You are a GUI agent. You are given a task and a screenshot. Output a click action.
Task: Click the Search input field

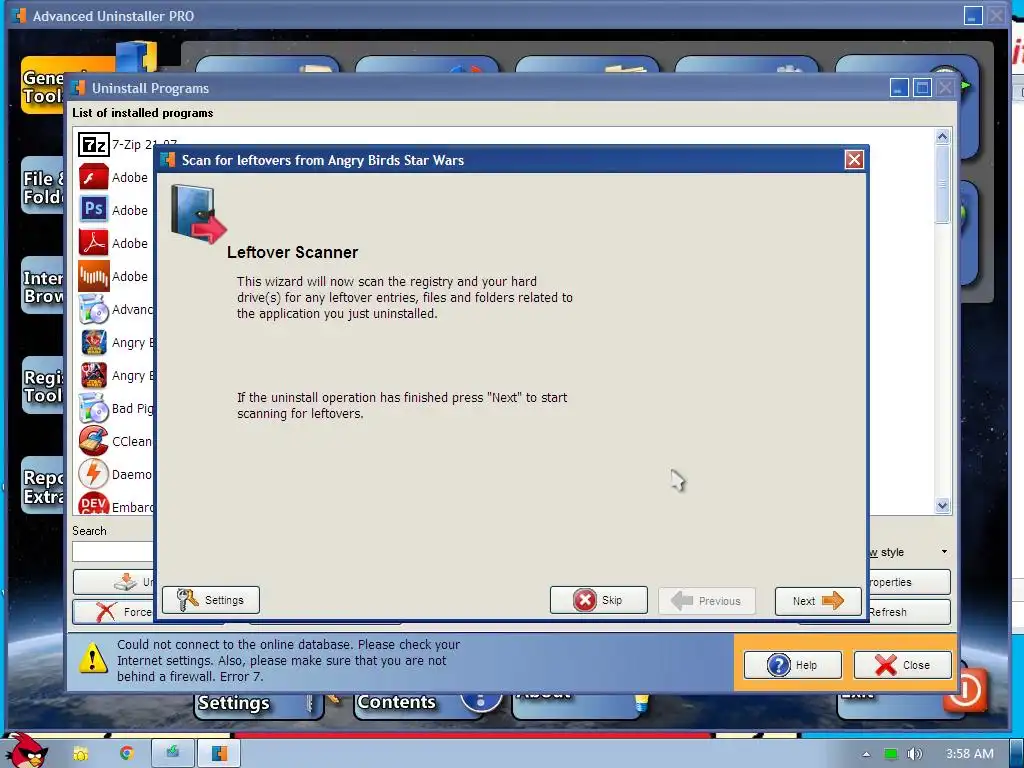point(112,551)
